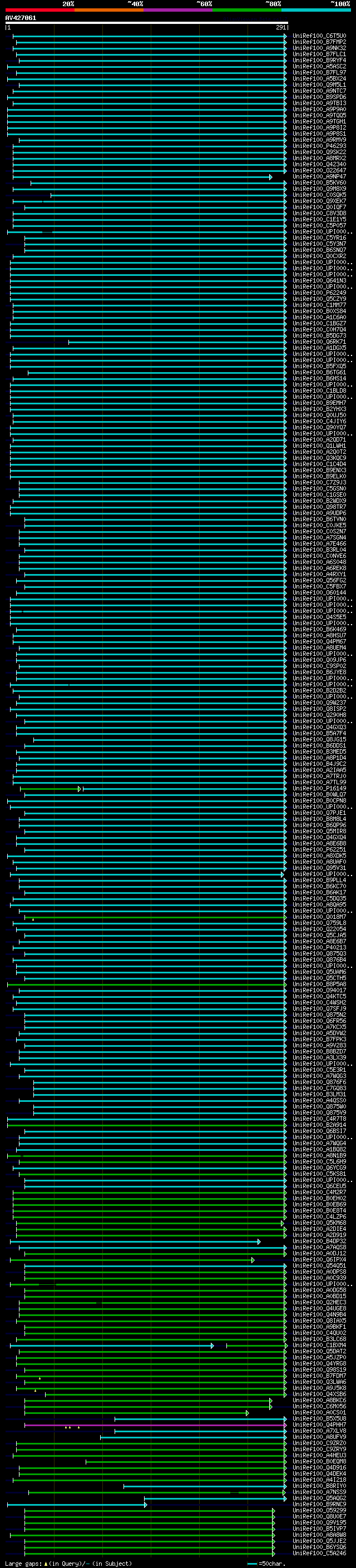Select hit UniRef100_A5BX24
This screenshot has height=1568, width=356.
click(319, 78)
